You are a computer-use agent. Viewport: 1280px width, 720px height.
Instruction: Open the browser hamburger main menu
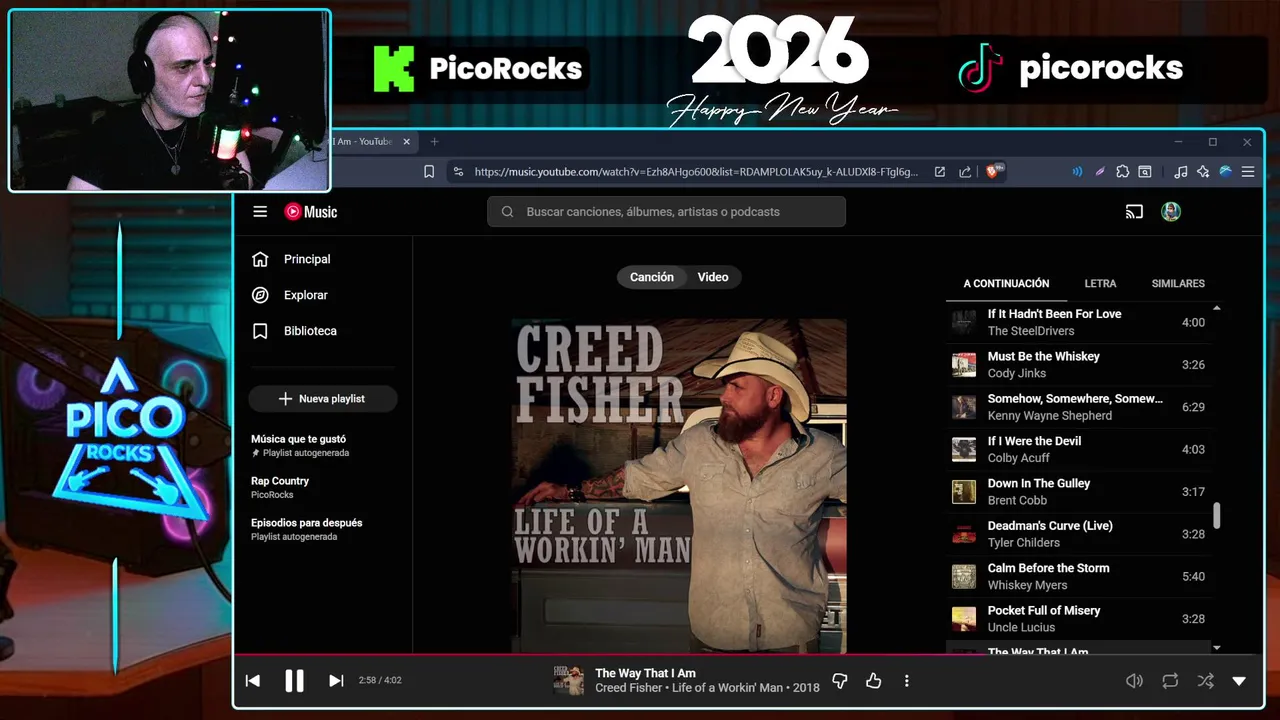1247,172
